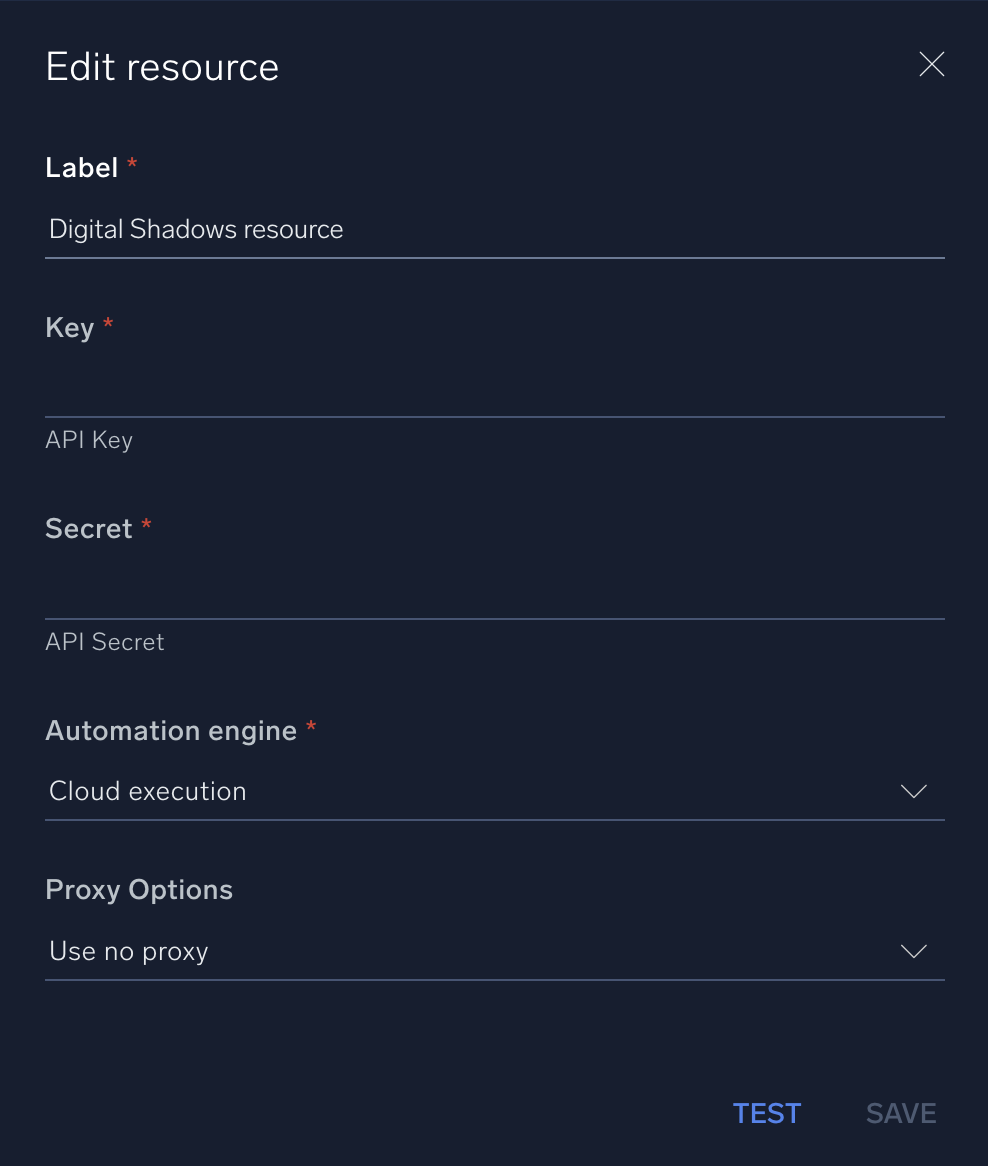
Task: Close the Edit resource dialog
Action: 931,66
